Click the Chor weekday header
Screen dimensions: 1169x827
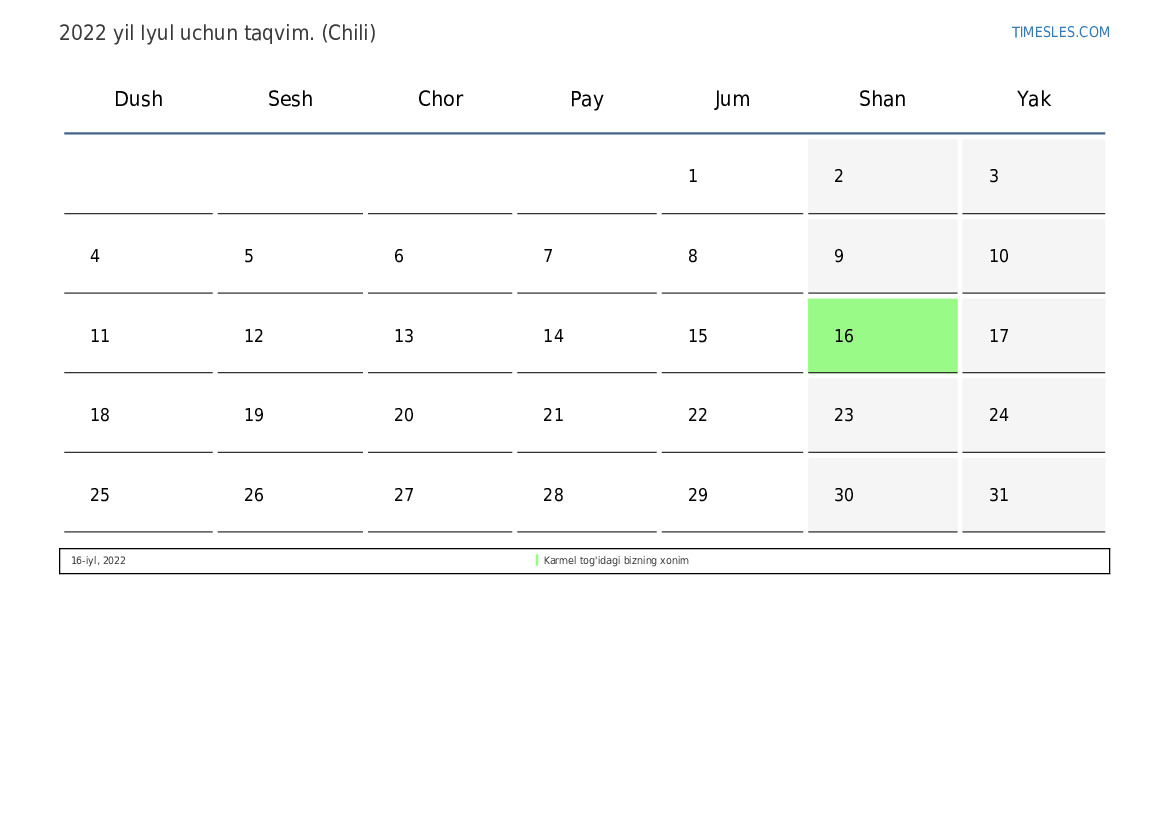(x=440, y=99)
